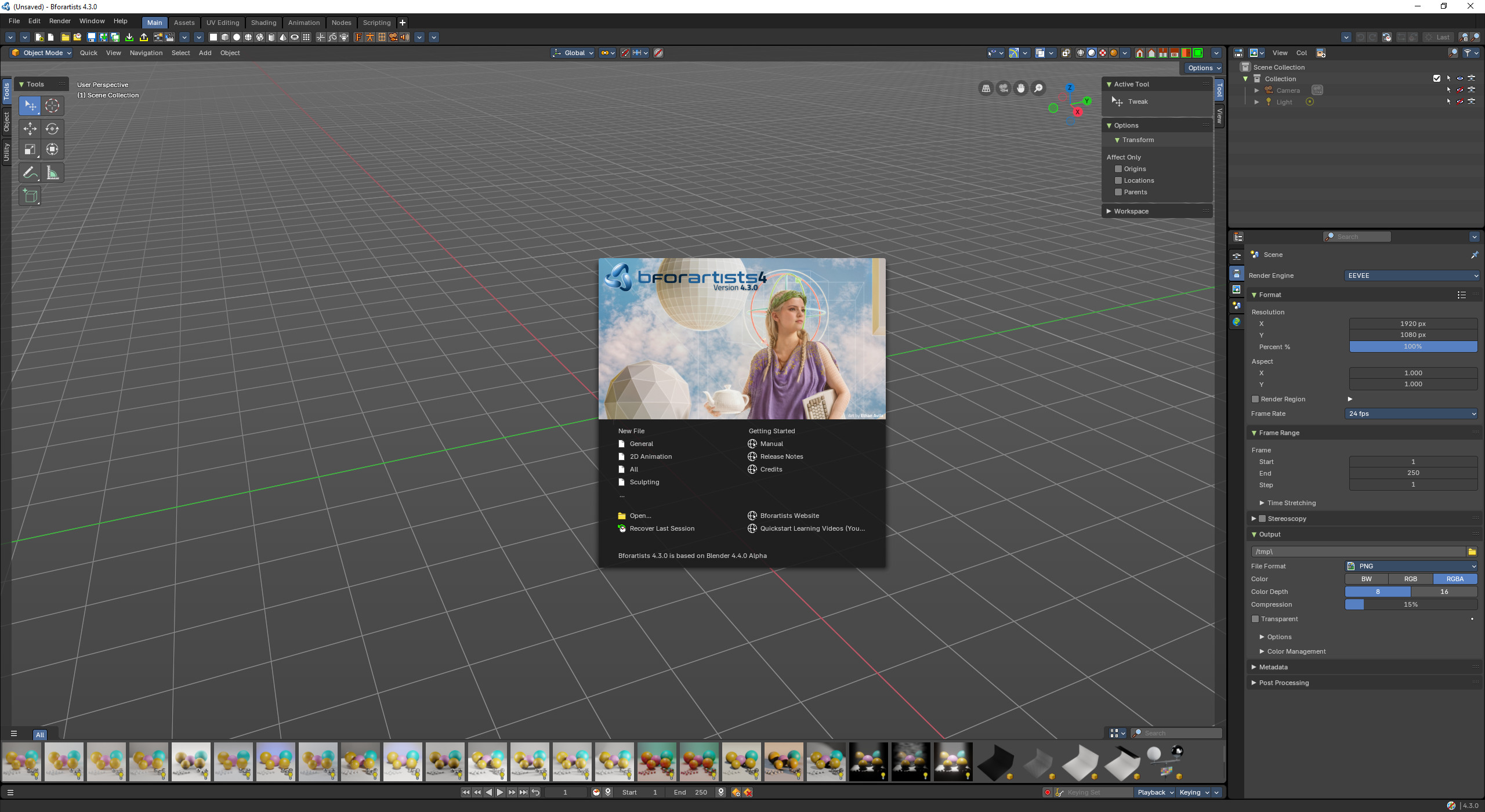Select the Rotate tool icon
Viewport: 1485px width, 812px height.
click(52, 129)
